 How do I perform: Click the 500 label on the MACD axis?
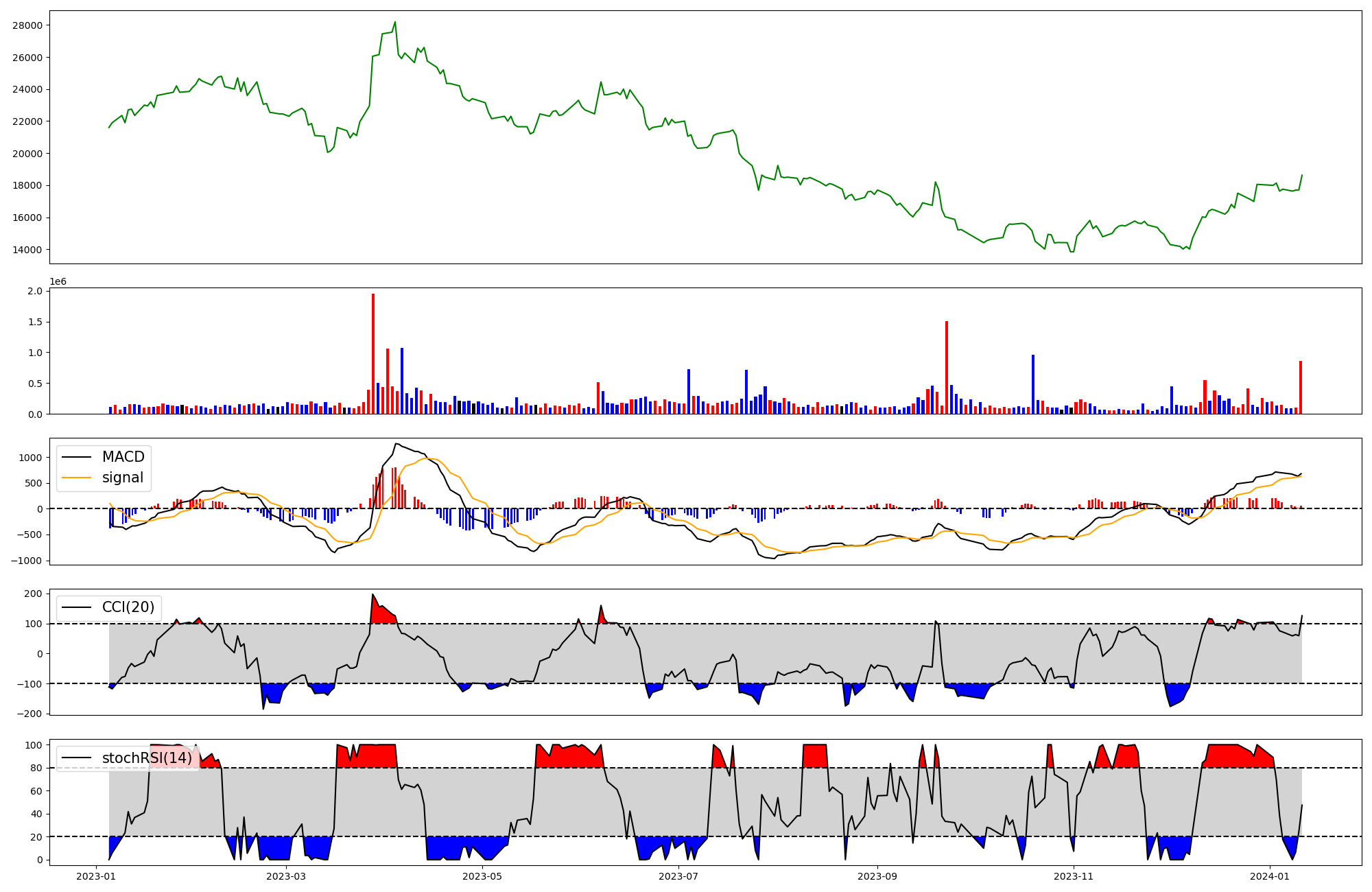tap(34, 483)
